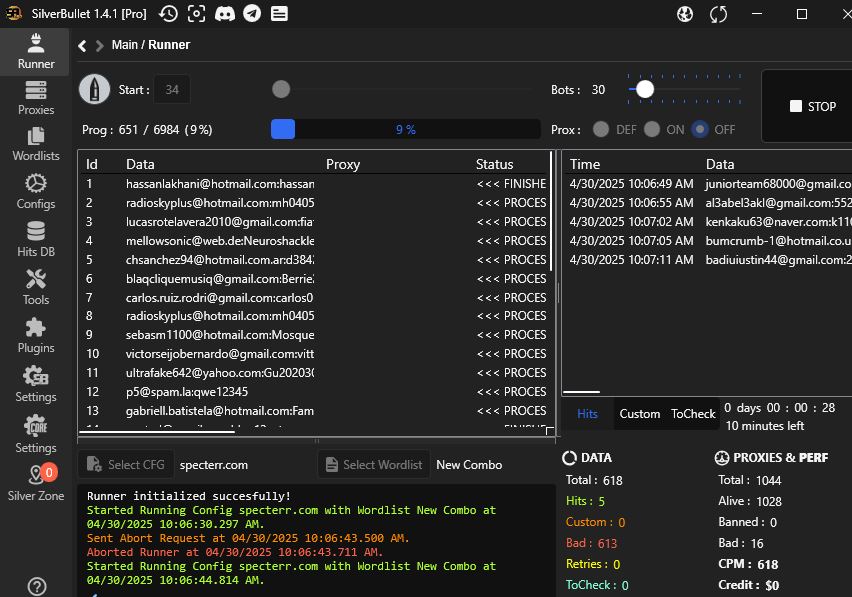Select the OFF proxy mode radio button
The image size is (852, 597).
point(700,129)
